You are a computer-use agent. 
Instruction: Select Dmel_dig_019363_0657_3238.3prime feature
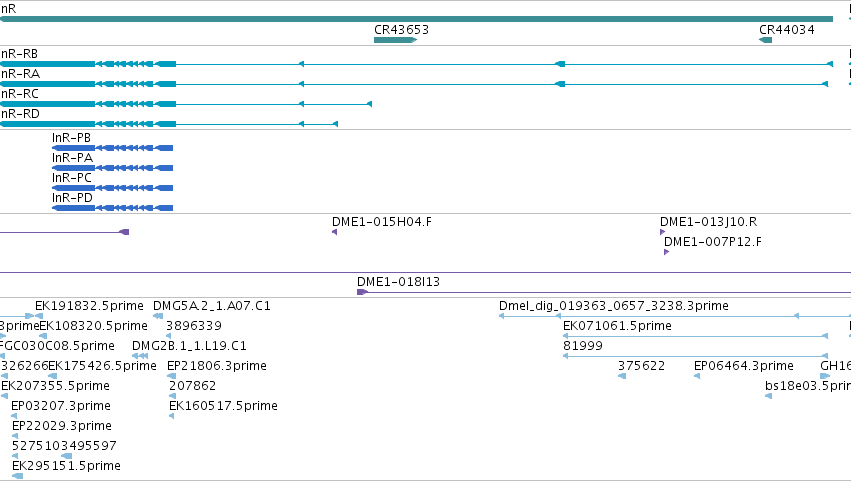(x=675, y=316)
